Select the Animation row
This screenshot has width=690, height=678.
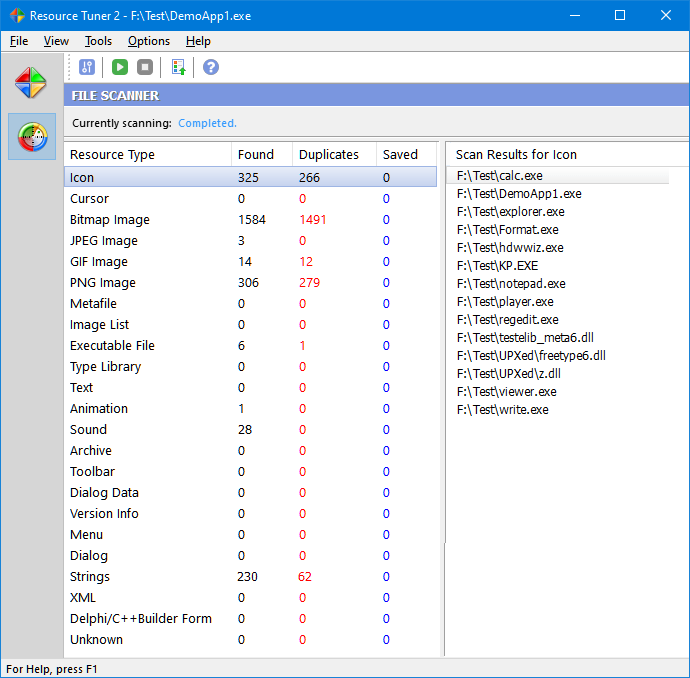click(250, 409)
